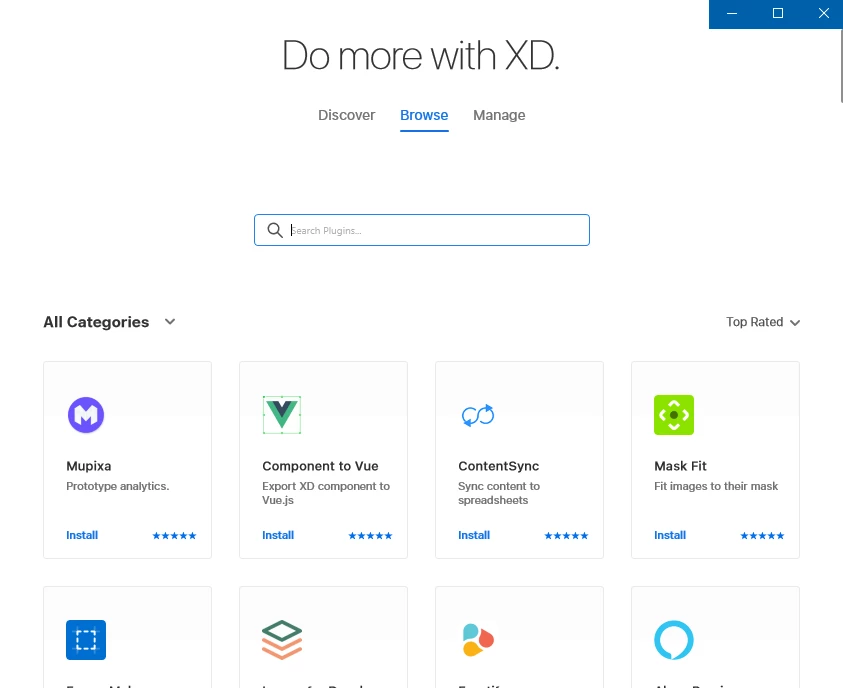Click into the Search Plugins field
Viewport: 843px width, 688px height.
click(422, 230)
